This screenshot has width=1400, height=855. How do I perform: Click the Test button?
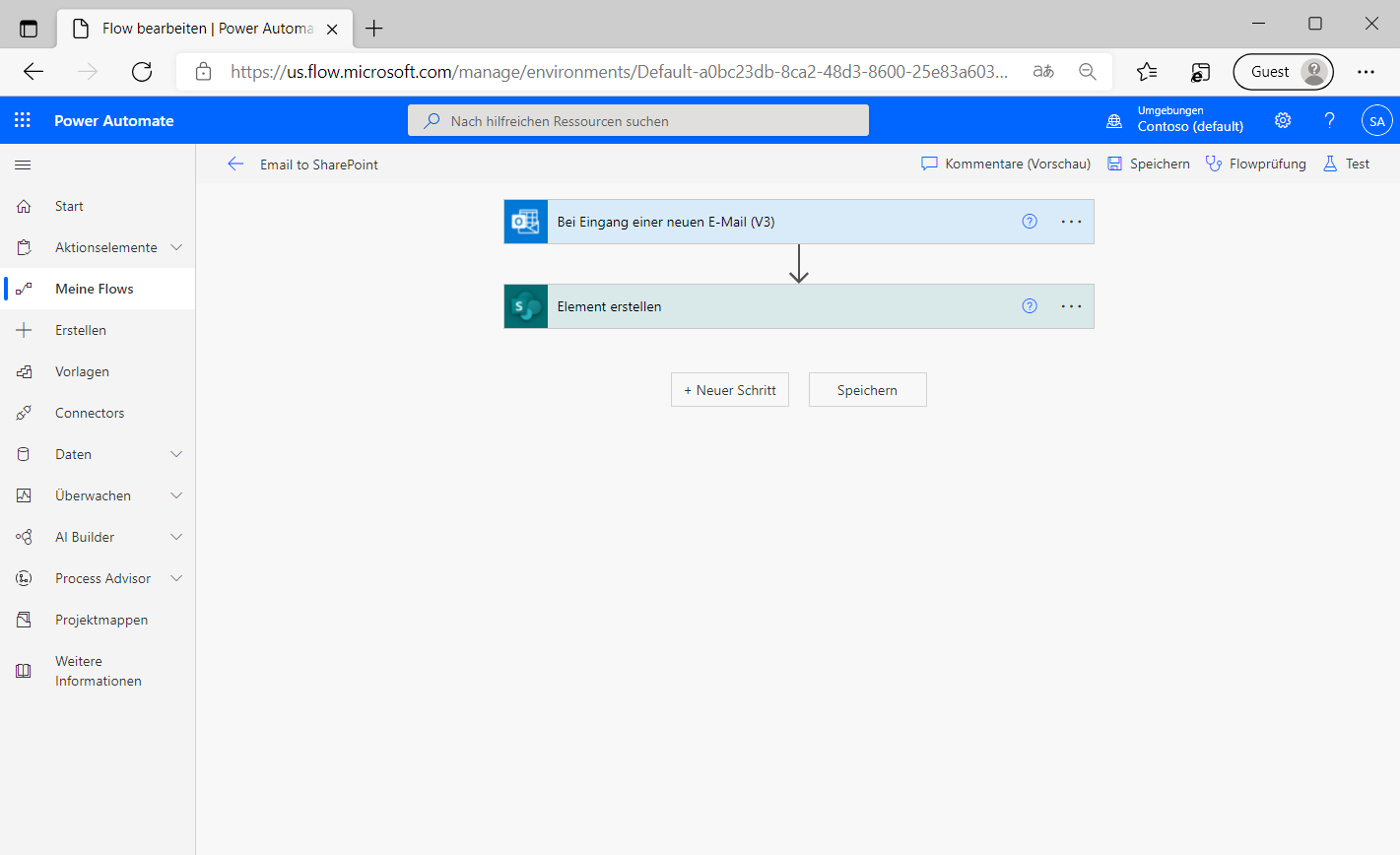pyautogui.click(x=1347, y=164)
